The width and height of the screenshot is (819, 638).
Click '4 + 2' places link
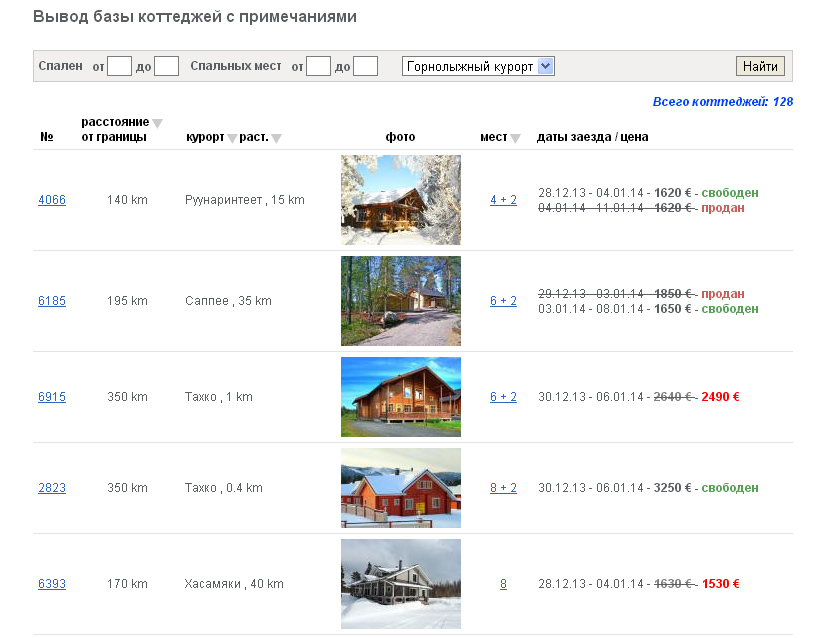(x=503, y=200)
